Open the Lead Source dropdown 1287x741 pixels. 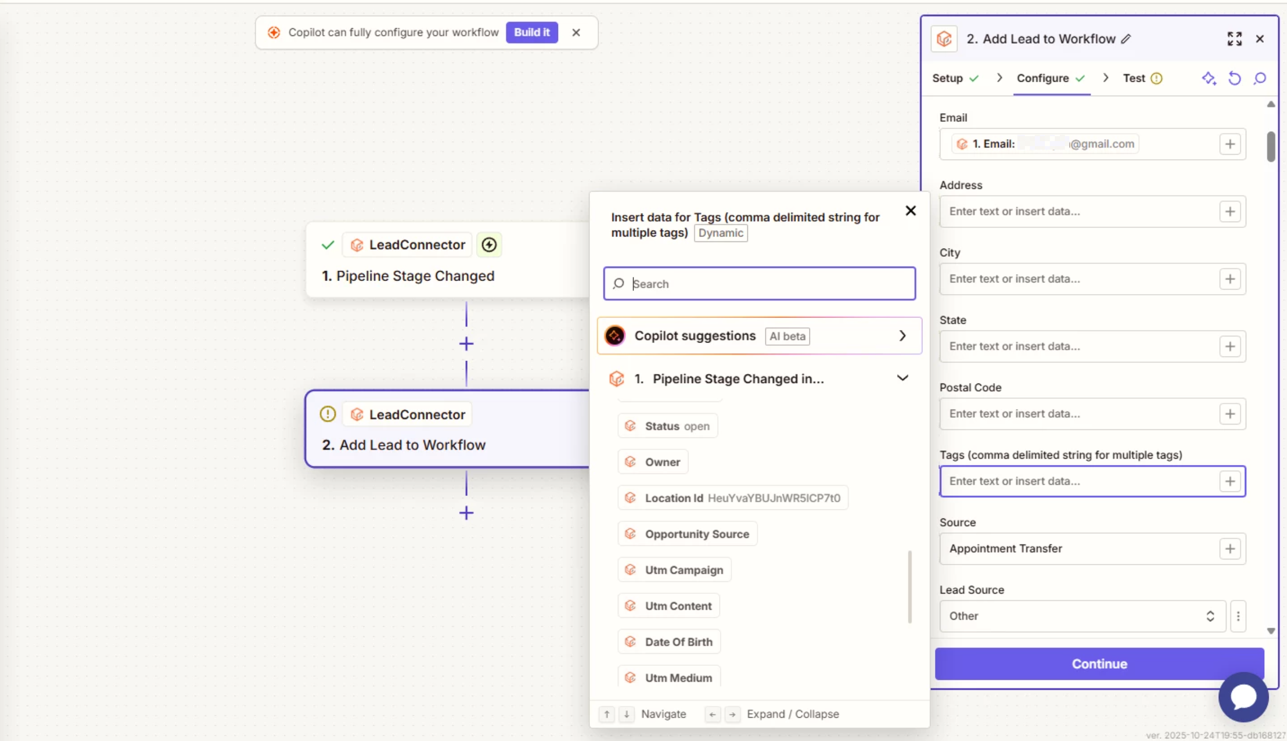[1082, 616]
